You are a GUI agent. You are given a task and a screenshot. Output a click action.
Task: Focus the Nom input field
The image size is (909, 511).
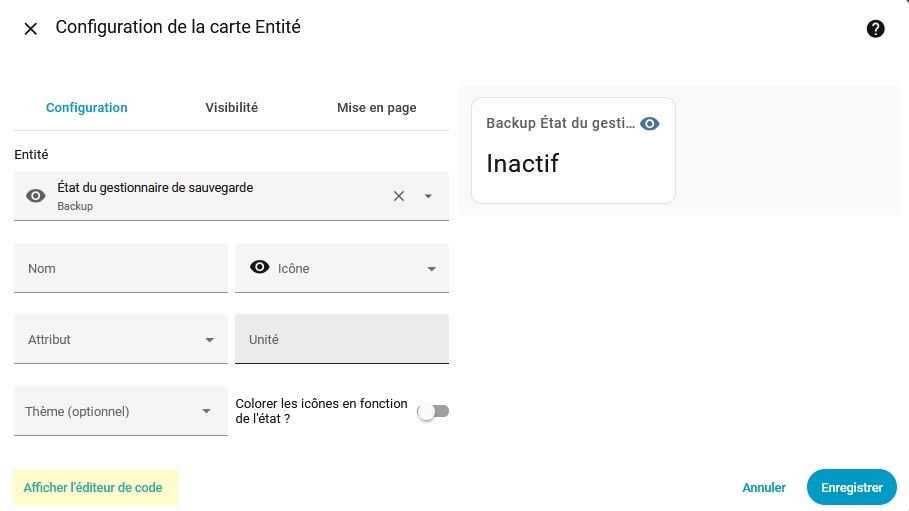[x=120, y=268]
